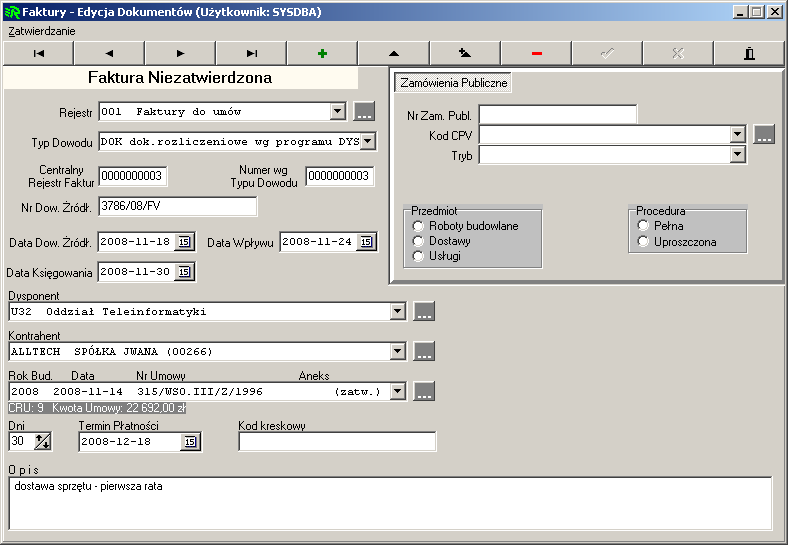The width and height of the screenshot is (788, 545).
Task: Open calendar for Data Księgowania
Action: pos(184,272)
